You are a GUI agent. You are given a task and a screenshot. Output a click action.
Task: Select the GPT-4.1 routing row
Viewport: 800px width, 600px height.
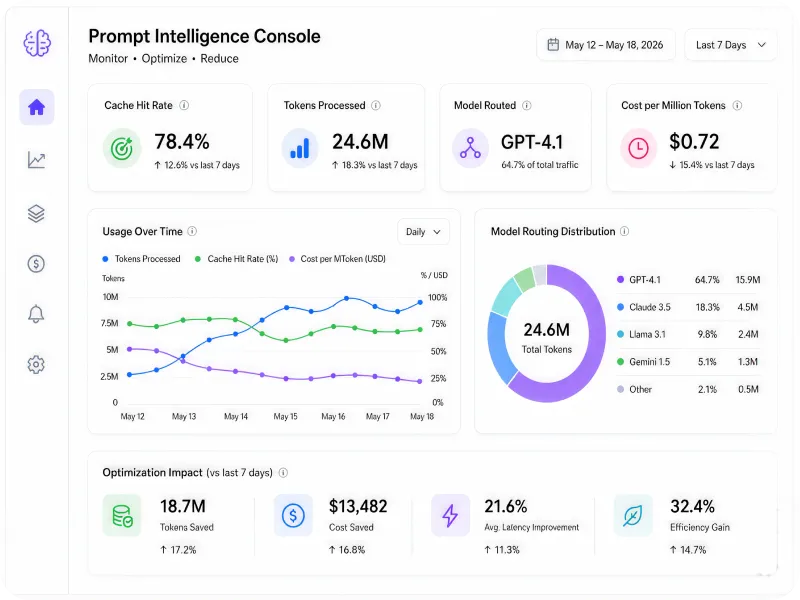(688, 280)
